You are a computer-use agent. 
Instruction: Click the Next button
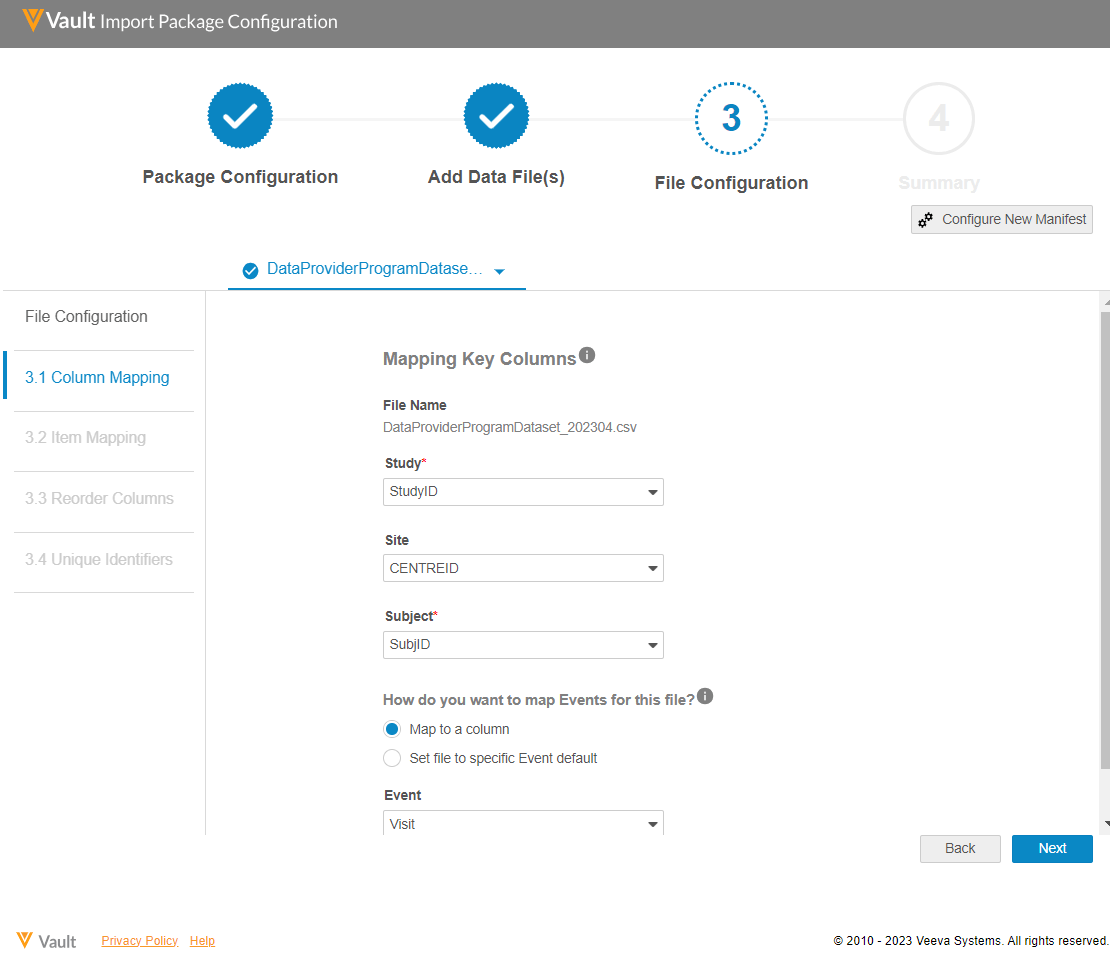1052,848
